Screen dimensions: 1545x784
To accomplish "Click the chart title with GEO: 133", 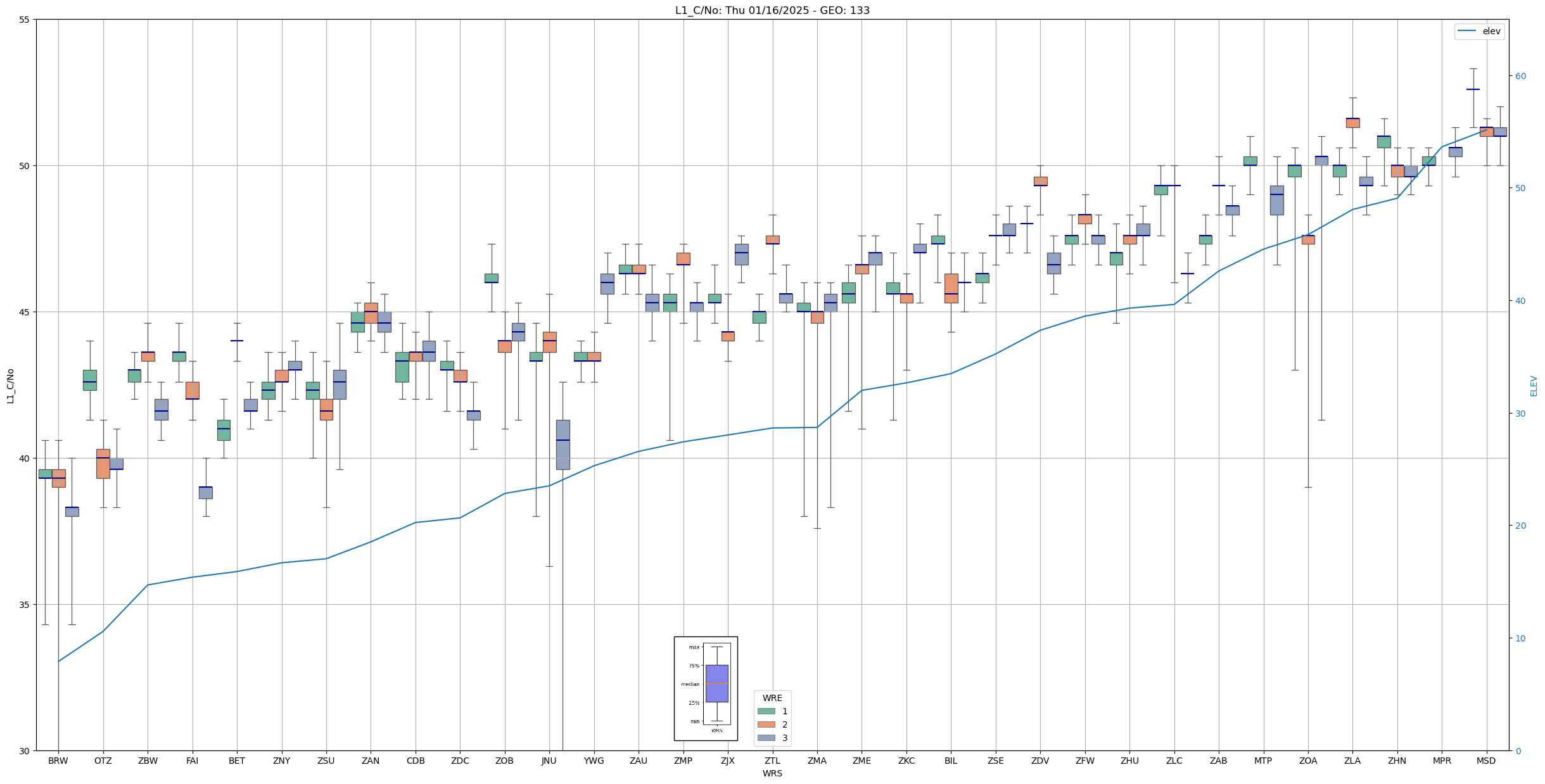I will click(x=772, y=10).
